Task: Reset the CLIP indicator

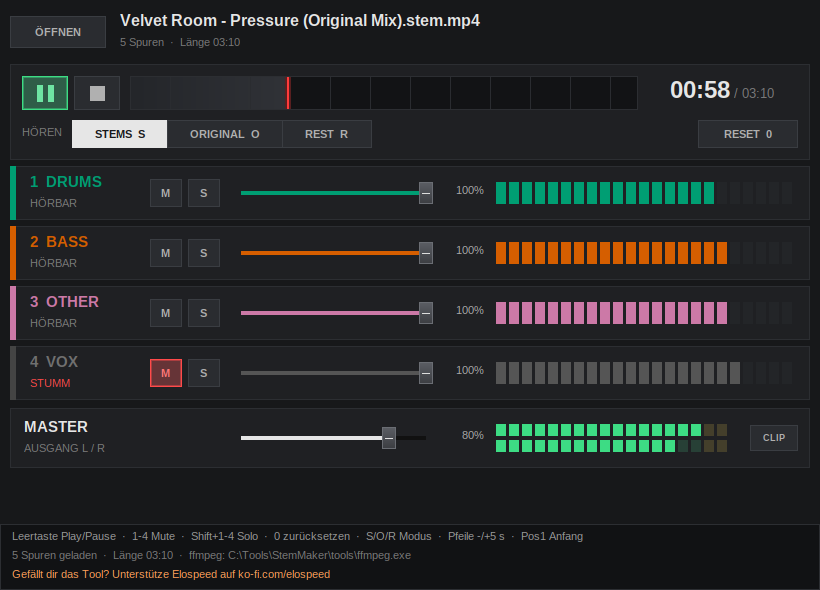Action: (773, 438)
